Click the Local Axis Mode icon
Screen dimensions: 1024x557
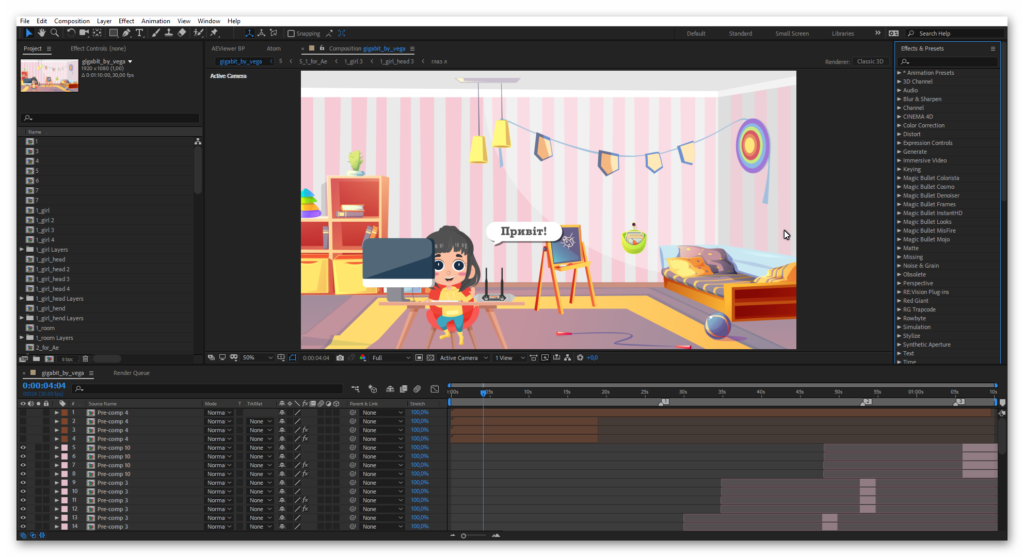(x=249, y=33)
